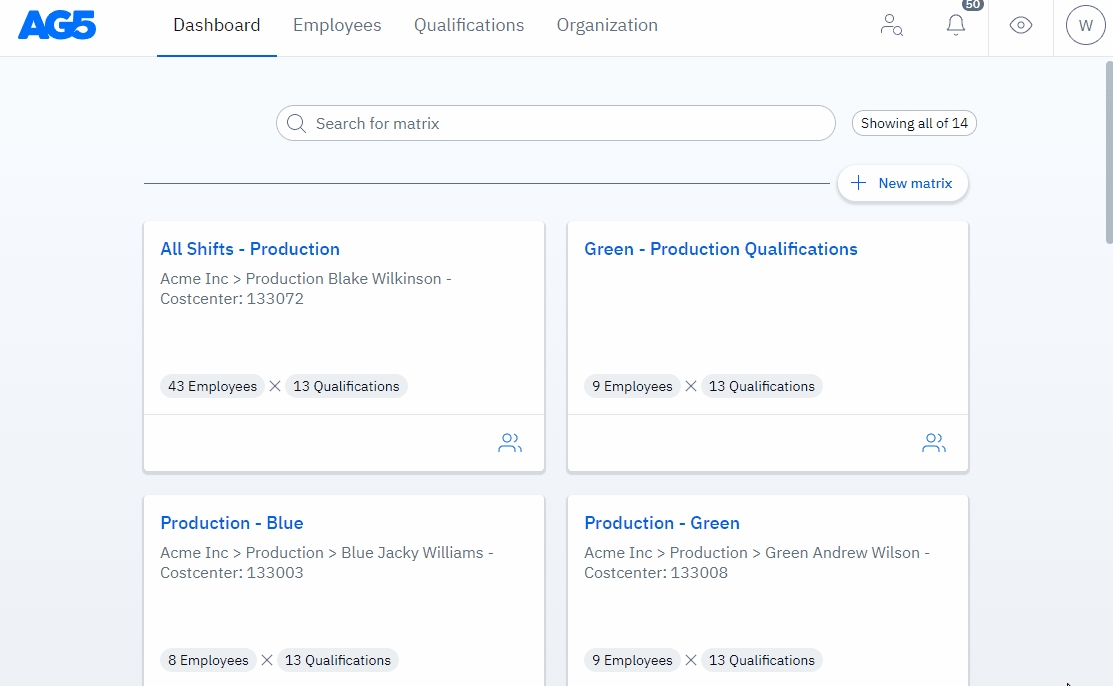Click the AG5 logo

(57, 25)
